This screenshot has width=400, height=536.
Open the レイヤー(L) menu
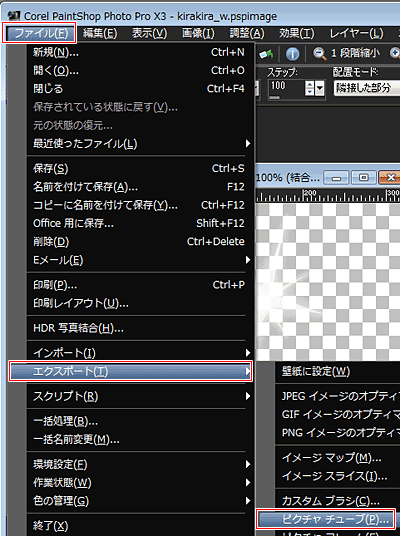pos(356,33)
